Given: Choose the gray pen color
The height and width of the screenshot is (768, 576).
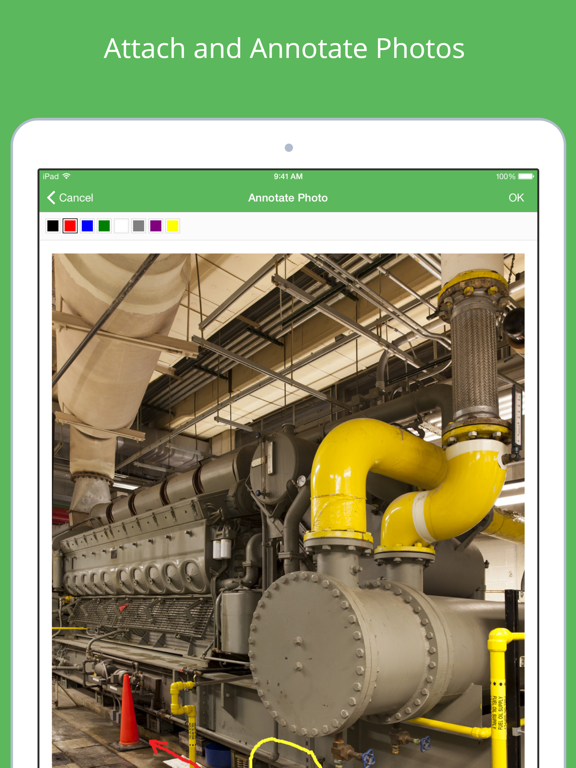Looking at the screenshot, I should 139,226.
